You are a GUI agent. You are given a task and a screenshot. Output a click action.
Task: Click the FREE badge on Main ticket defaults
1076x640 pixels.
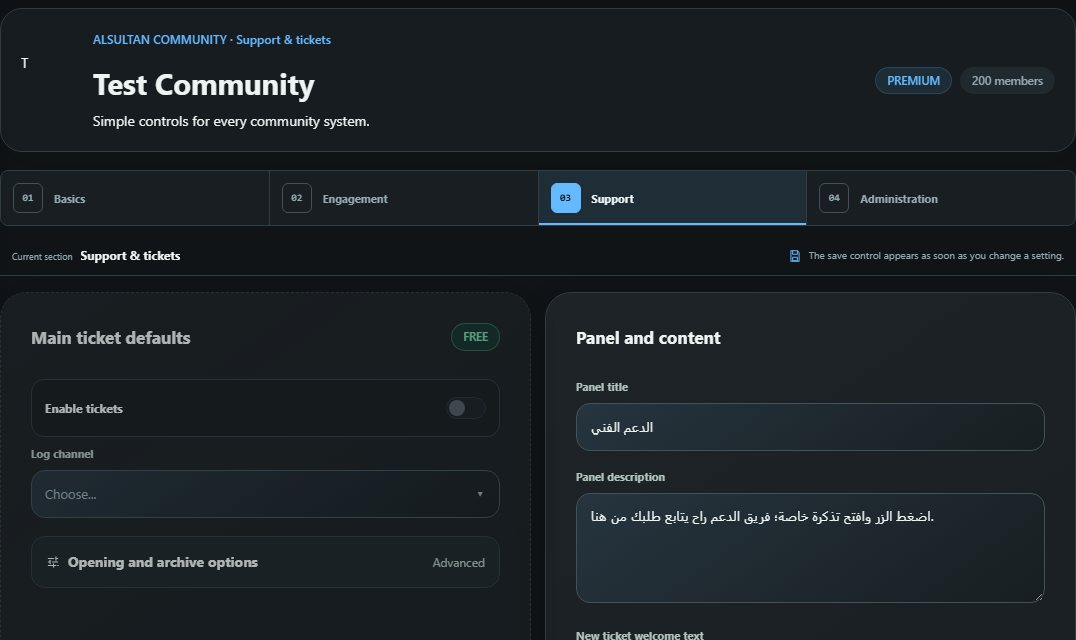(x=475, y=337)
